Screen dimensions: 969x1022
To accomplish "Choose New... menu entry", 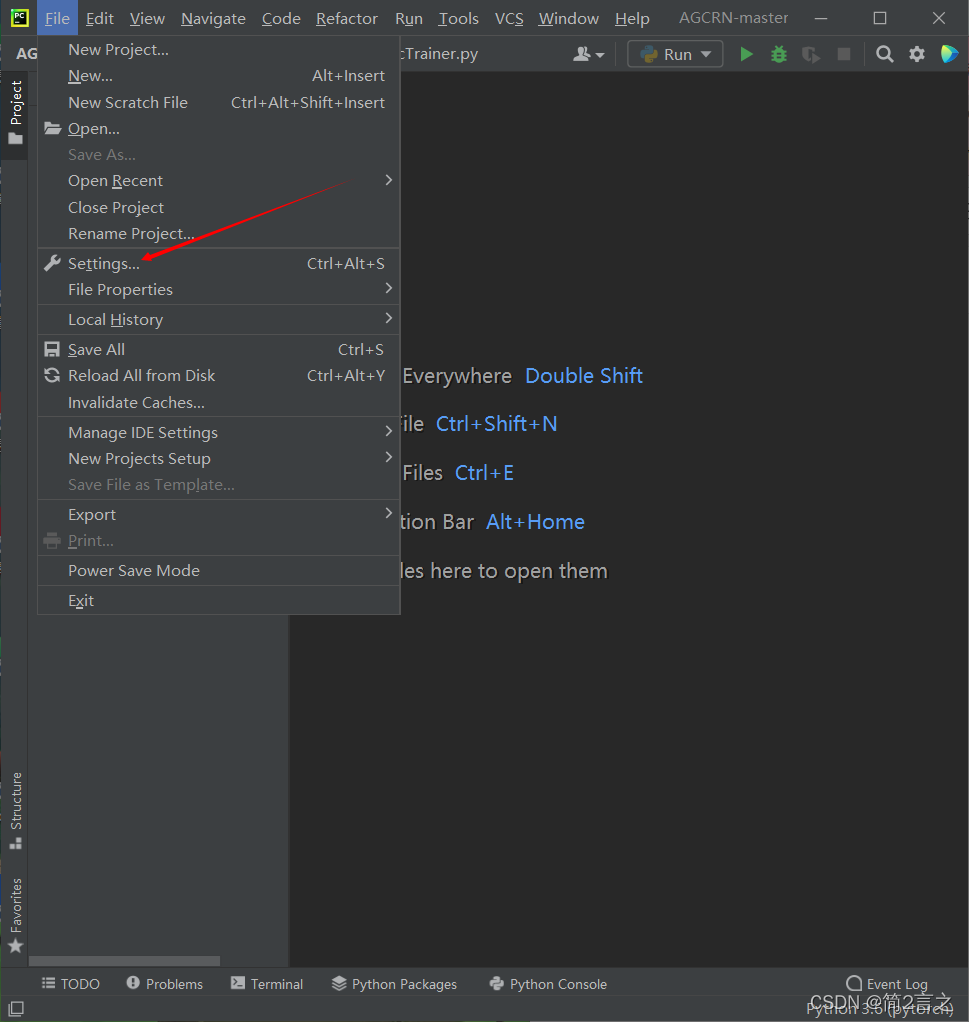I will pyautogui.click(x=218, y=76).
